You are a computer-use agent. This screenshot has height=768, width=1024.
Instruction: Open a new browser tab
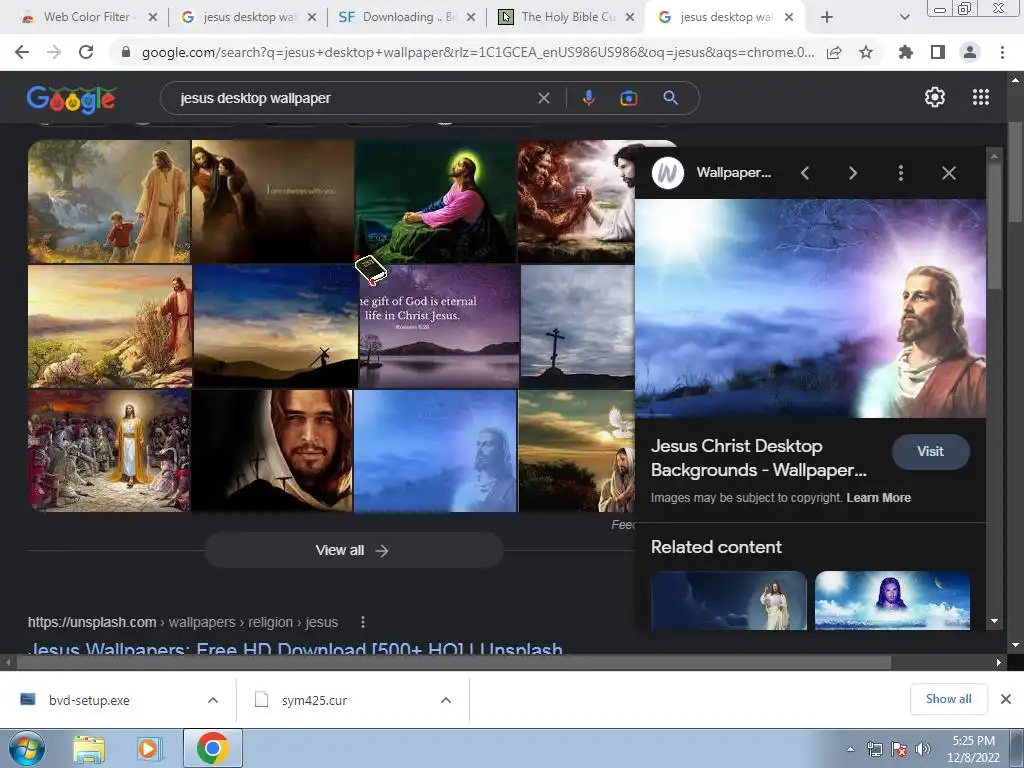click(x=827, y=17)
